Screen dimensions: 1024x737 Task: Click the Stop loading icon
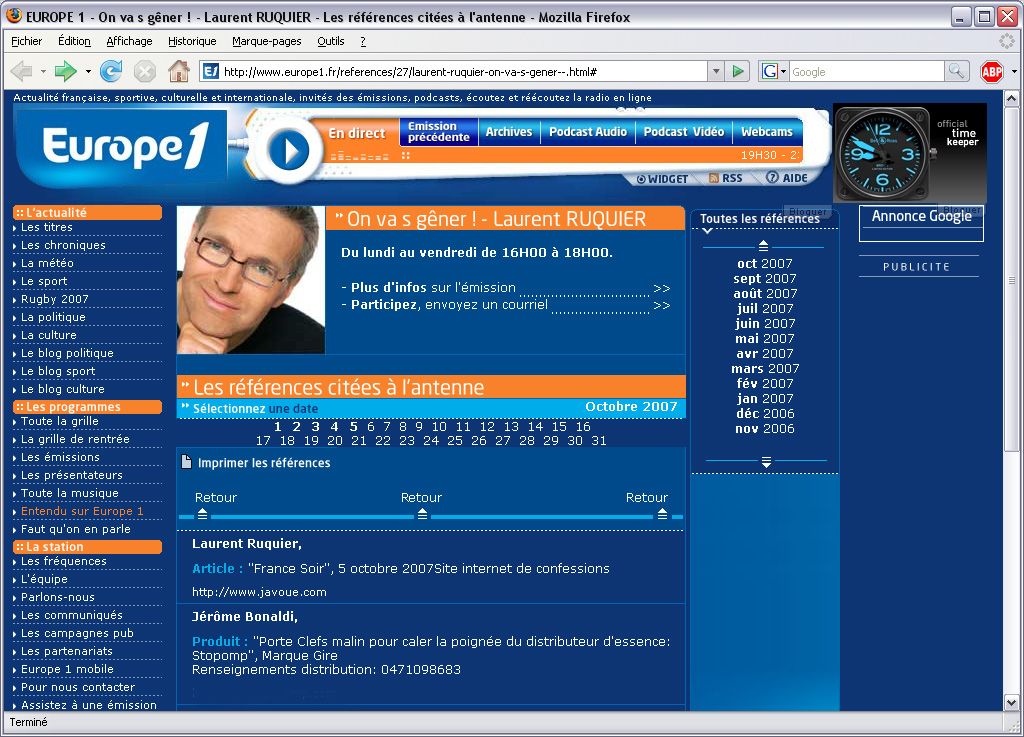point(145,71)
